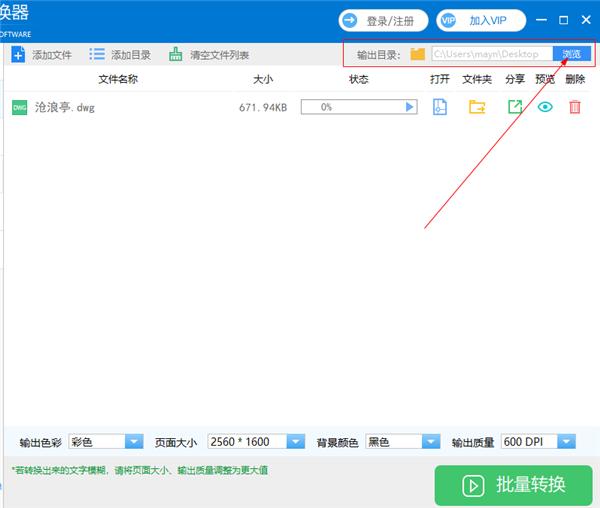Viewport: 600px width, 508px height.
Task: Preview 沧浪亭.dwg with the eye icon
Action: tap(545, 107)
